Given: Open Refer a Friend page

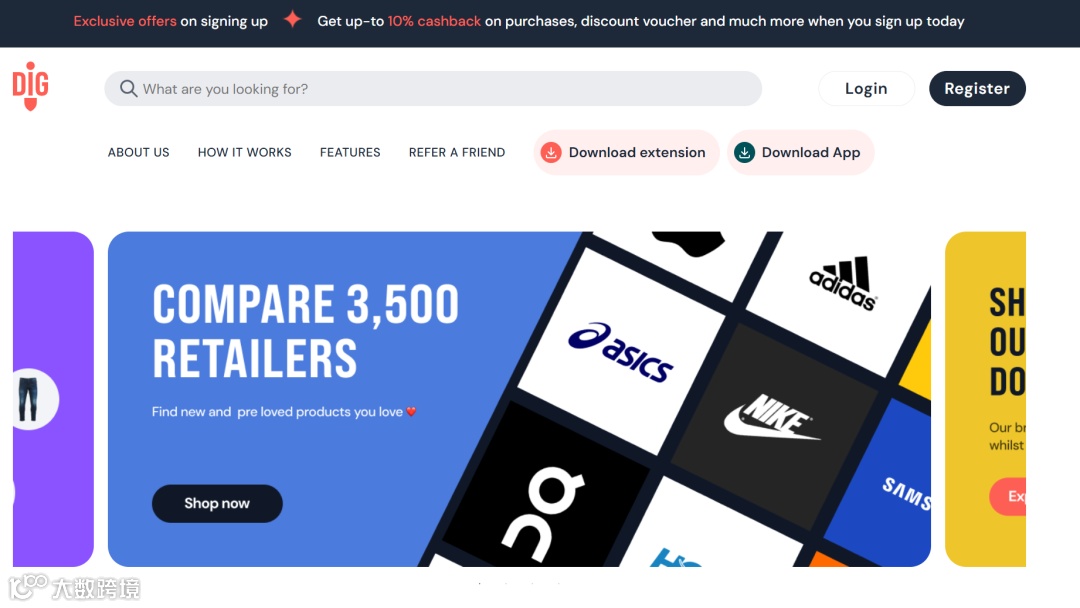Looking at the screenshot, I should tap(457, 152).
